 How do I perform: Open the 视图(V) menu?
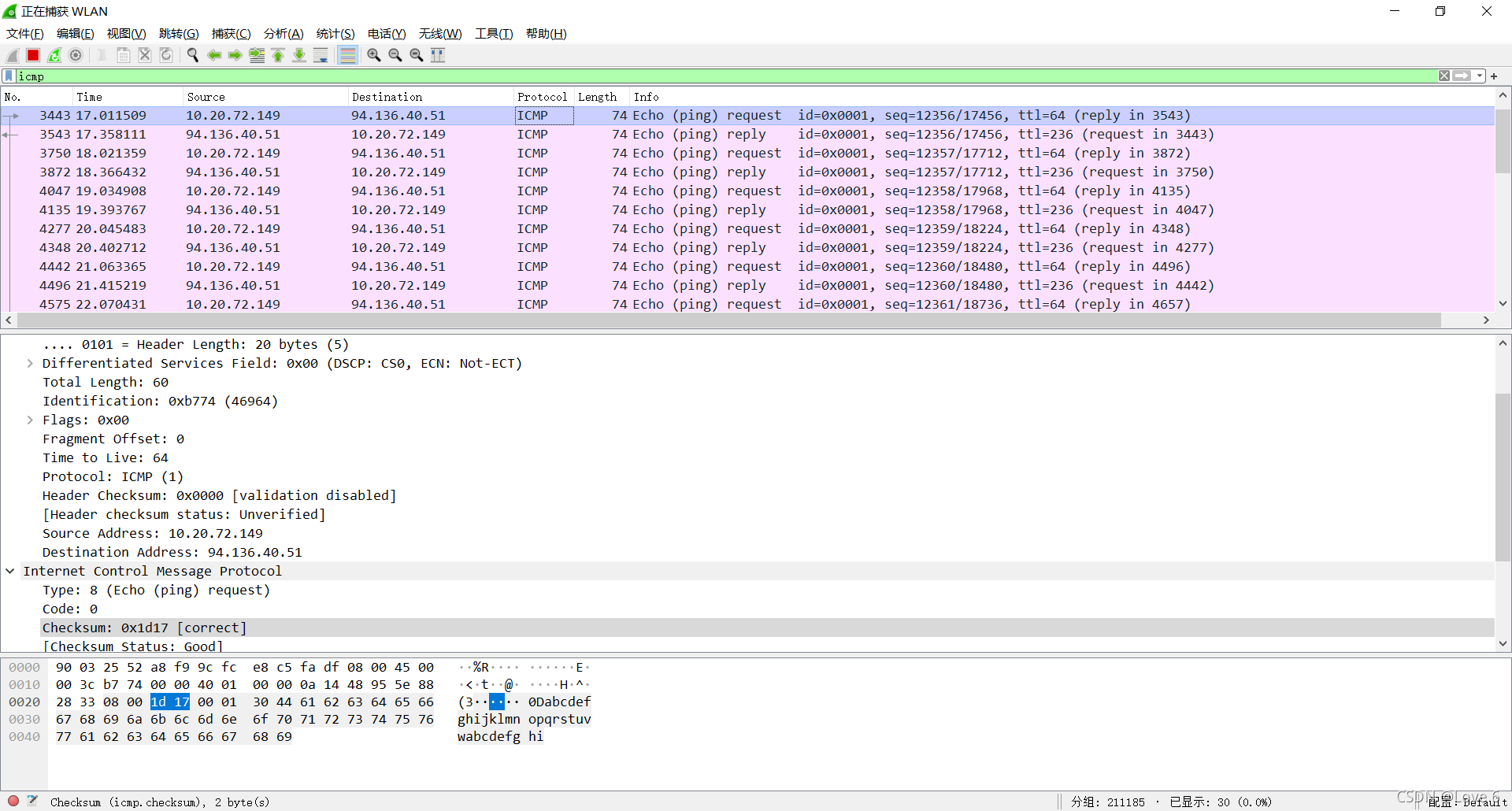[x=127, y=34]
